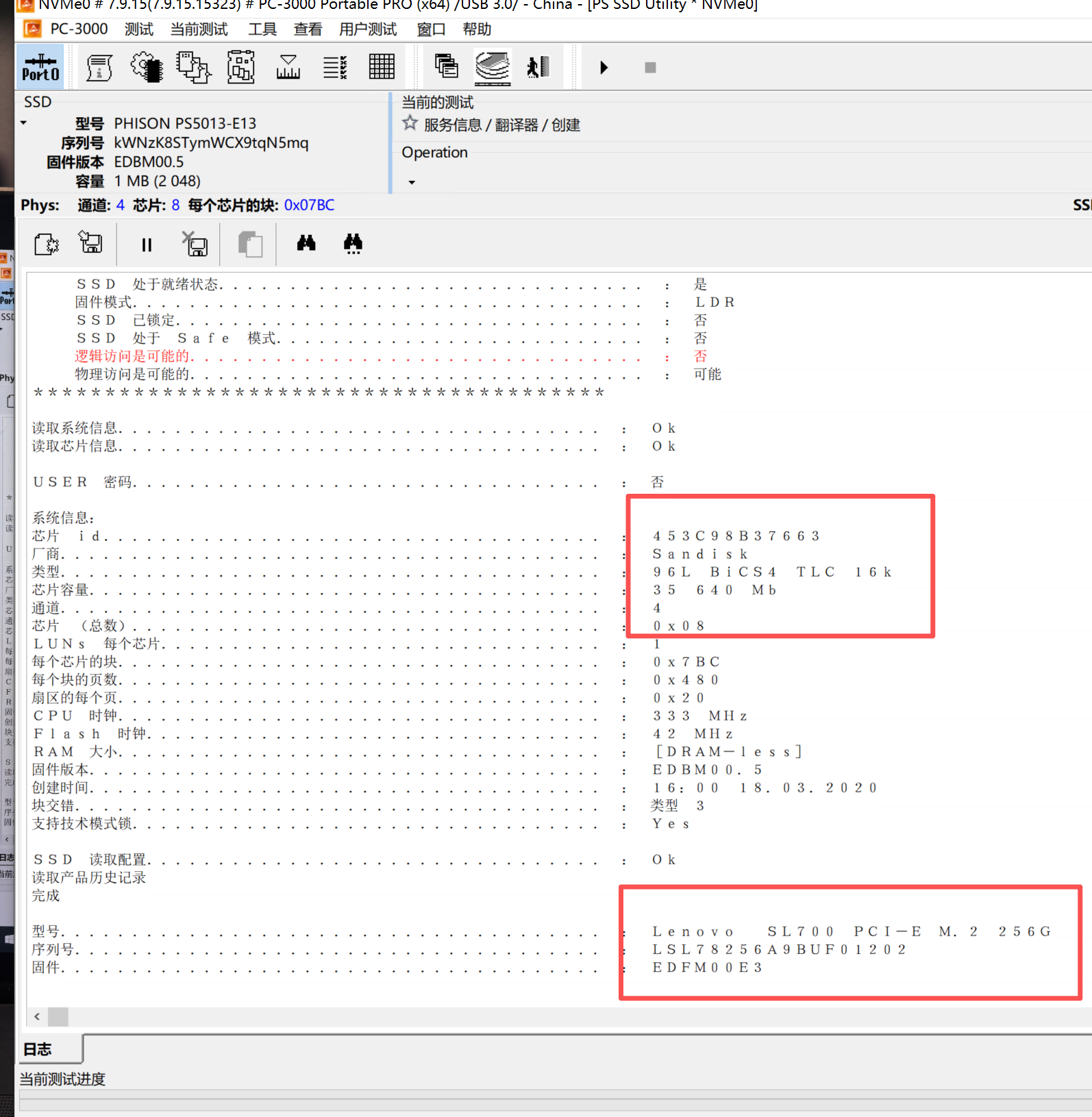Click the Port 0 toolbar button
This screenshot has width=1092, height=1117.
40,67
